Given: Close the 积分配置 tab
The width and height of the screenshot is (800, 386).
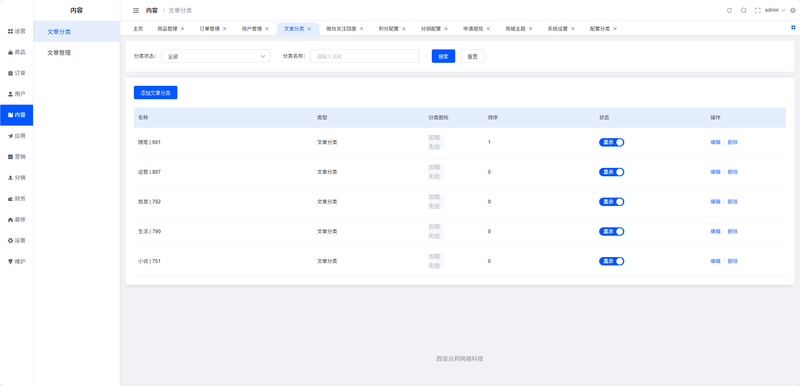Looking at the screenshot, I should 404,29.
